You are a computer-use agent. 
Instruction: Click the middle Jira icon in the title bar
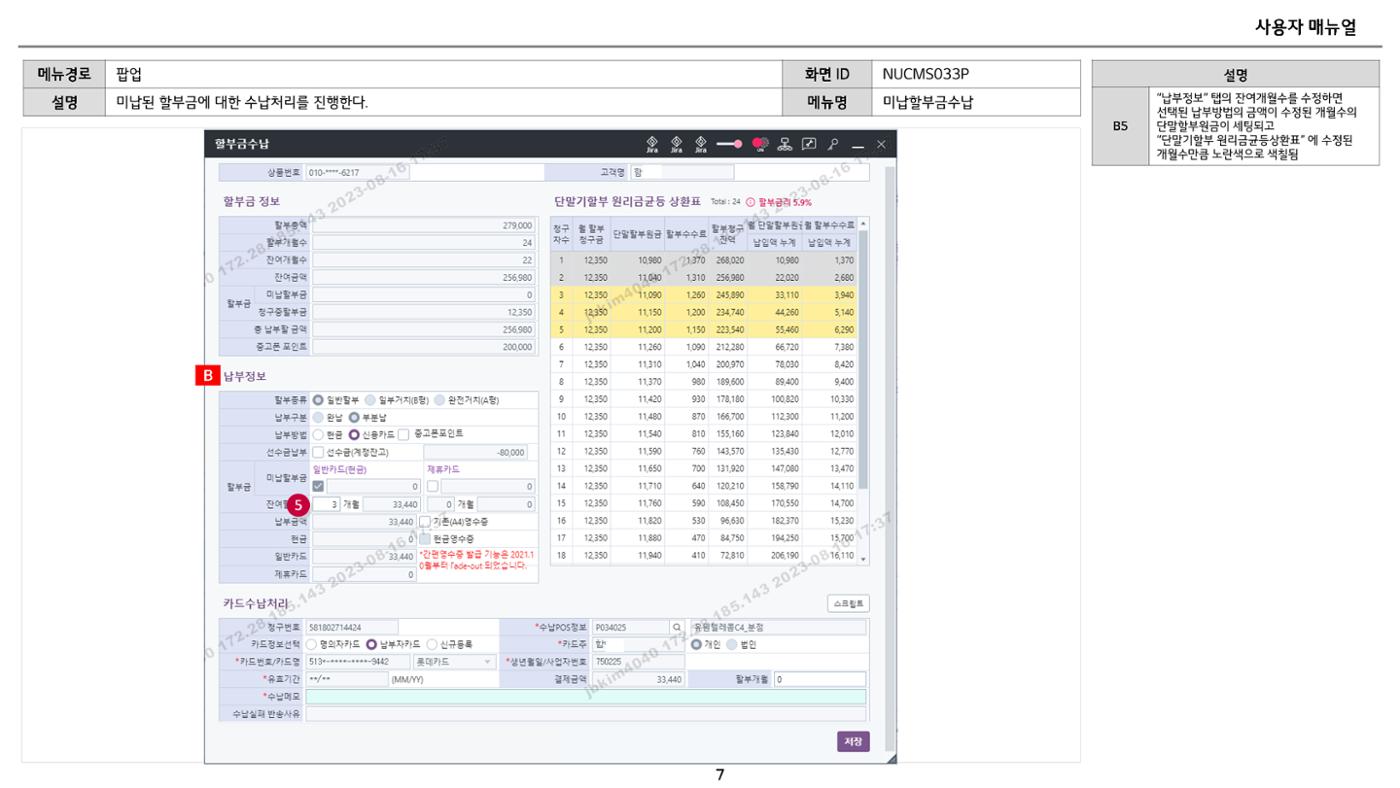click(676, 144)
